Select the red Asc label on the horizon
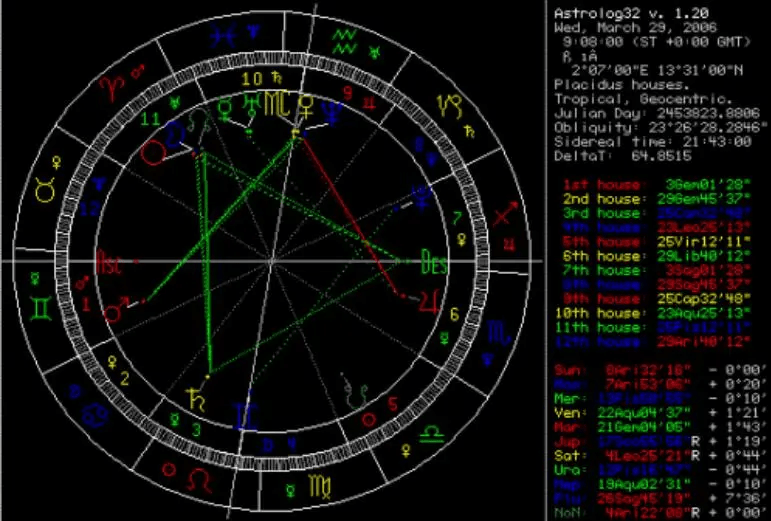Viewport: 771px width, 521px height. (108, 261)
